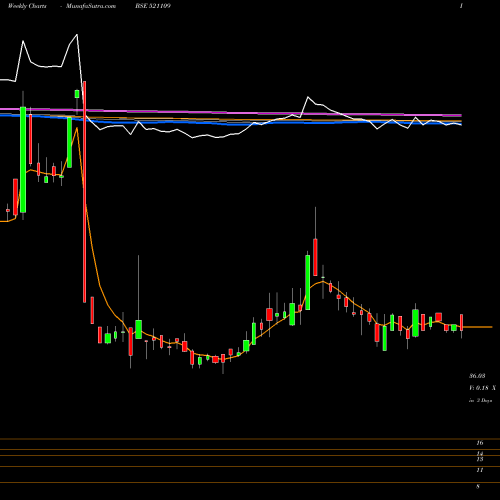Click the "14" axis label
The image size is (500, 500).
point(480,454)
